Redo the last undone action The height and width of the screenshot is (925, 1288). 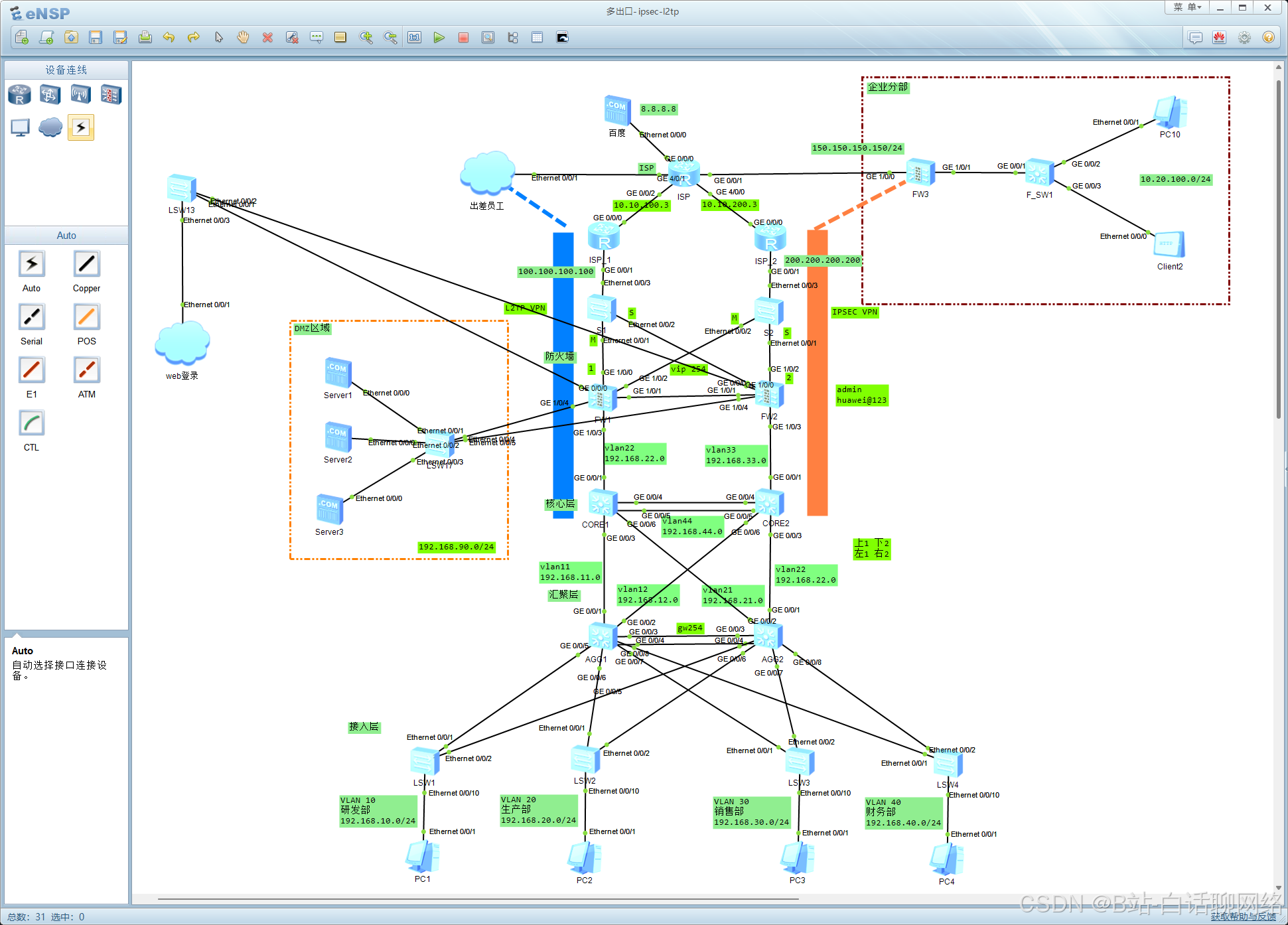(194, 37)
